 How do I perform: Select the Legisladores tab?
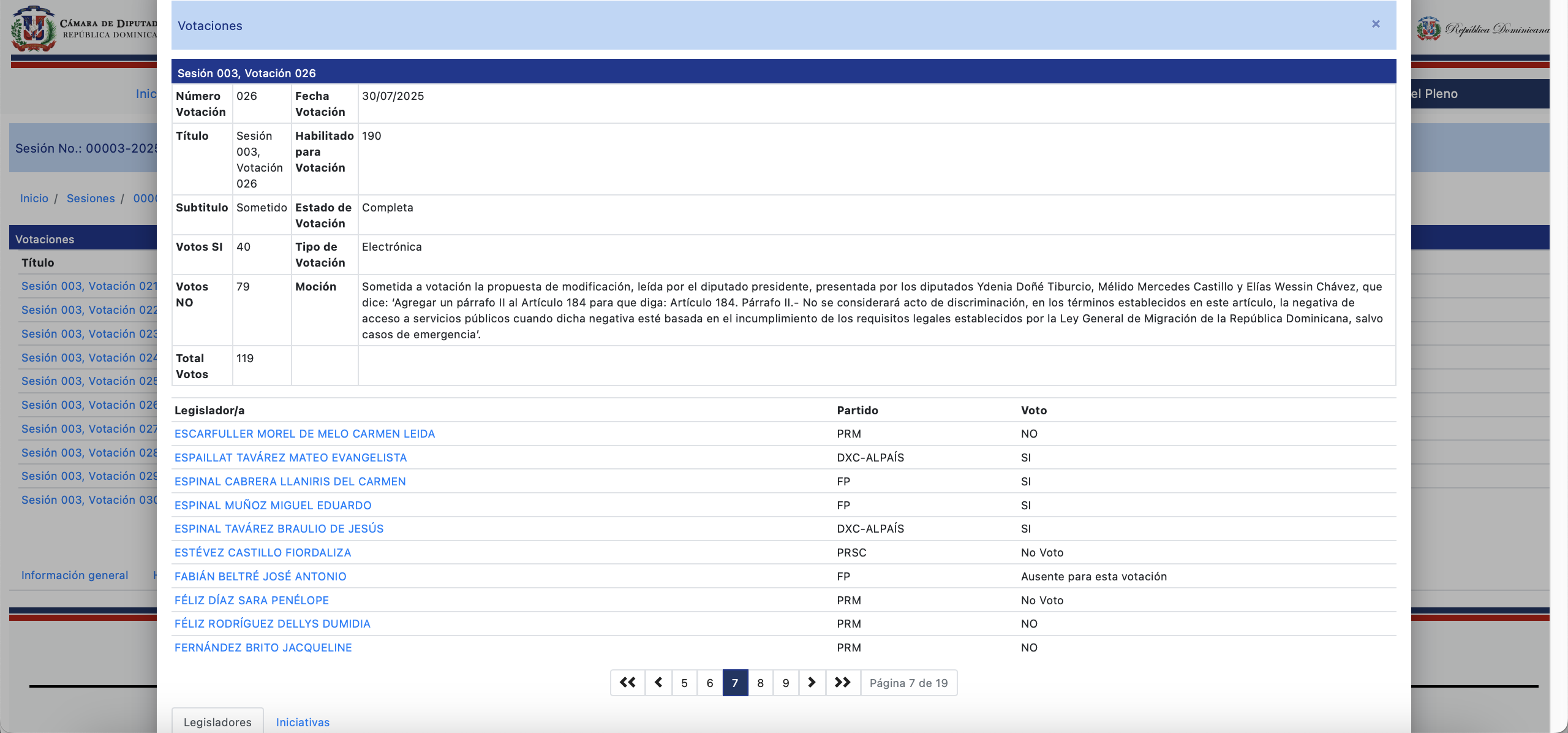pyautogui.click(x=217, y=722)
